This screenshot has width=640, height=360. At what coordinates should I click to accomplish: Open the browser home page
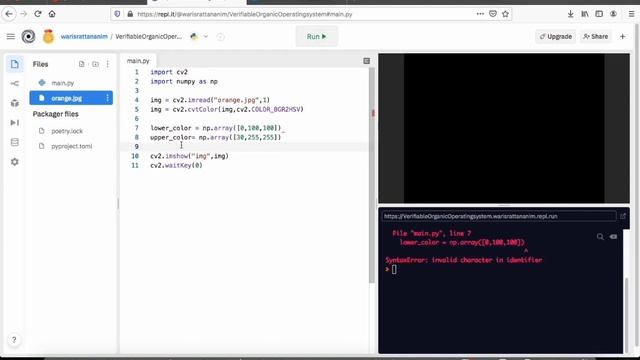tap(52, 14)
